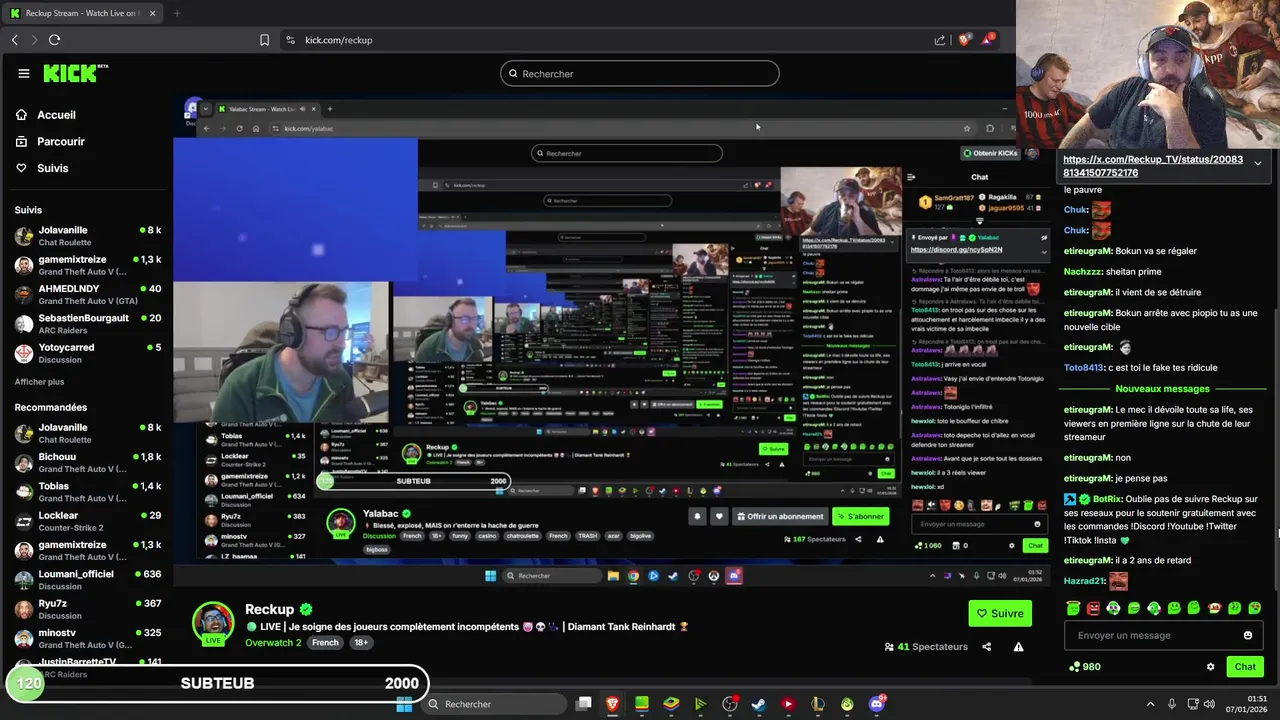Open Suivis in sidebar
The width and height of the screenshot is (1280, 720).
point(42,168)
